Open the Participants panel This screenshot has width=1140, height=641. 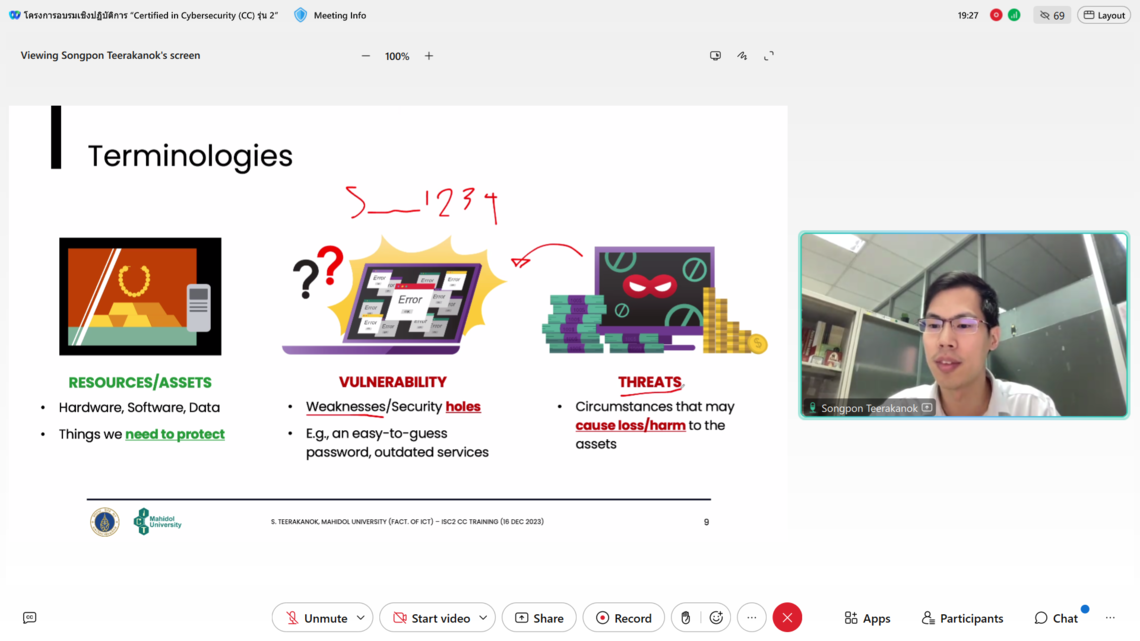pyautogui.click(x=962, y=618)
